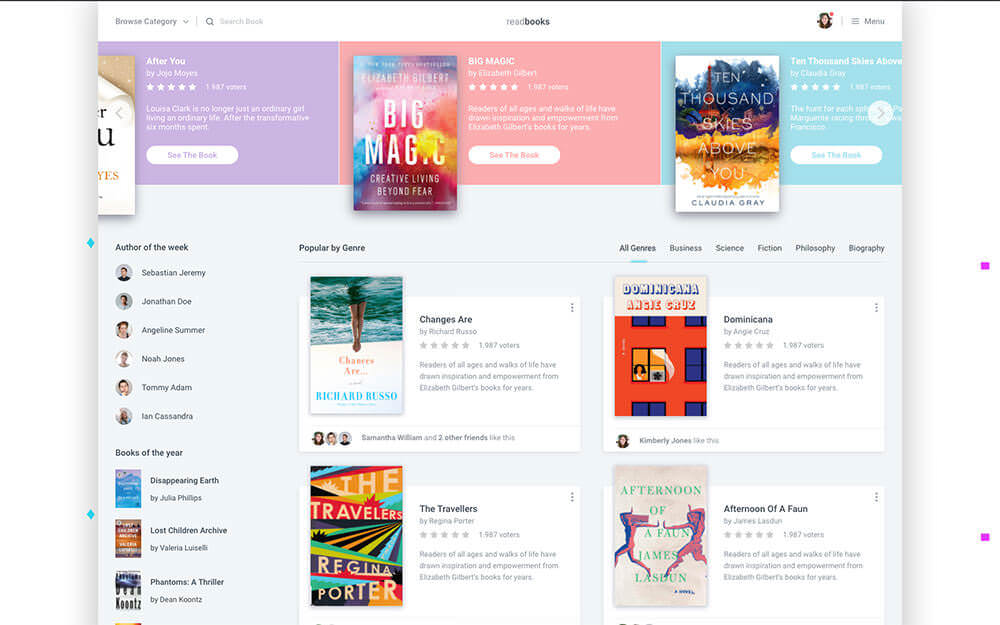Screen dimensions: 1000x625
Task: Open Lost Children Archive book title
Action: pos(188,530)
